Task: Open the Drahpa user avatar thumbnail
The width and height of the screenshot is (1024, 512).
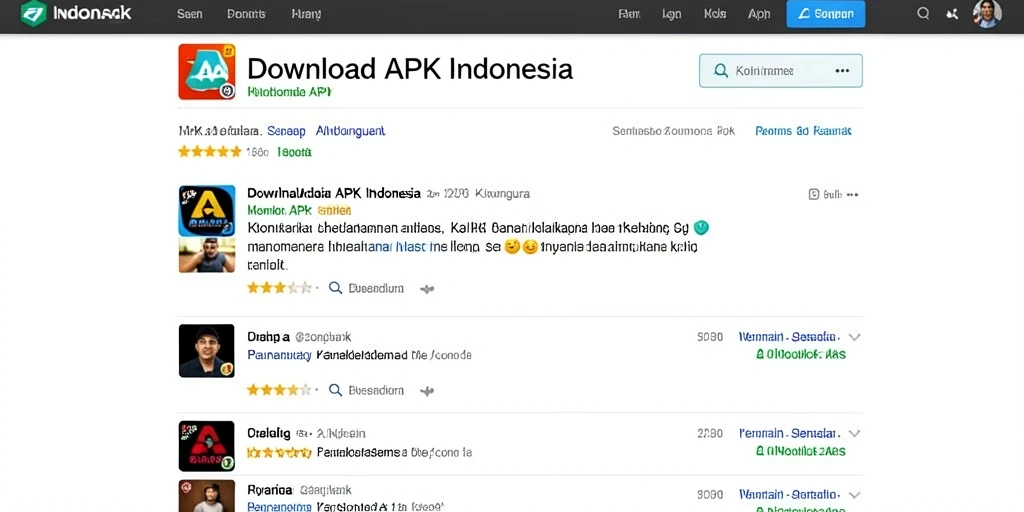Action: 206,351
